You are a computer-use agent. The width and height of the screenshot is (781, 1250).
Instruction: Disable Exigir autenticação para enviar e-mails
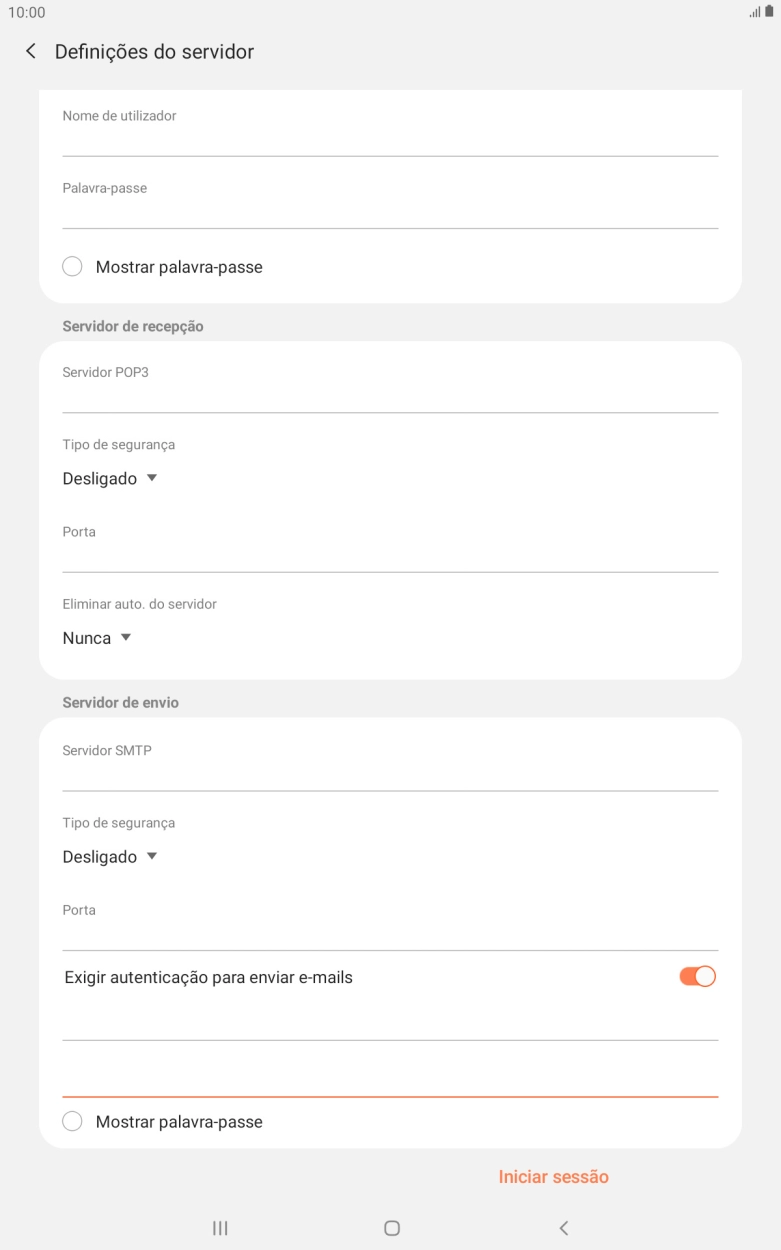click(x=695, y=974)
